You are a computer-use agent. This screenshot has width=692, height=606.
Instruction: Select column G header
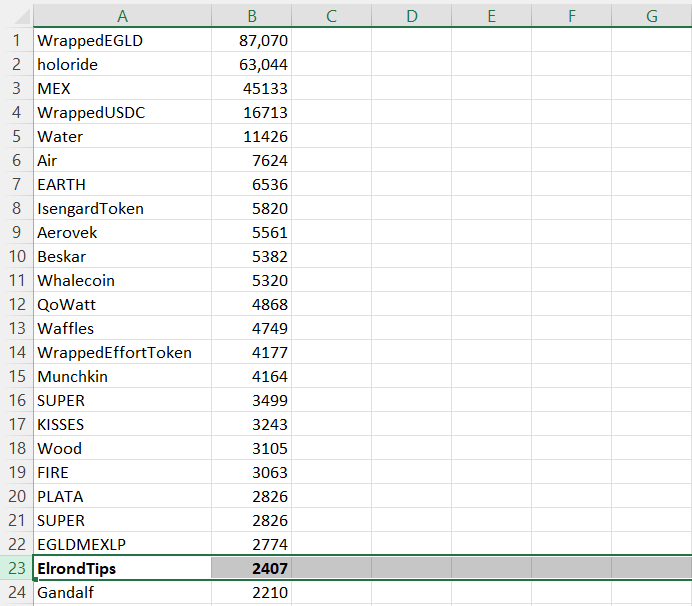[652, 16]
